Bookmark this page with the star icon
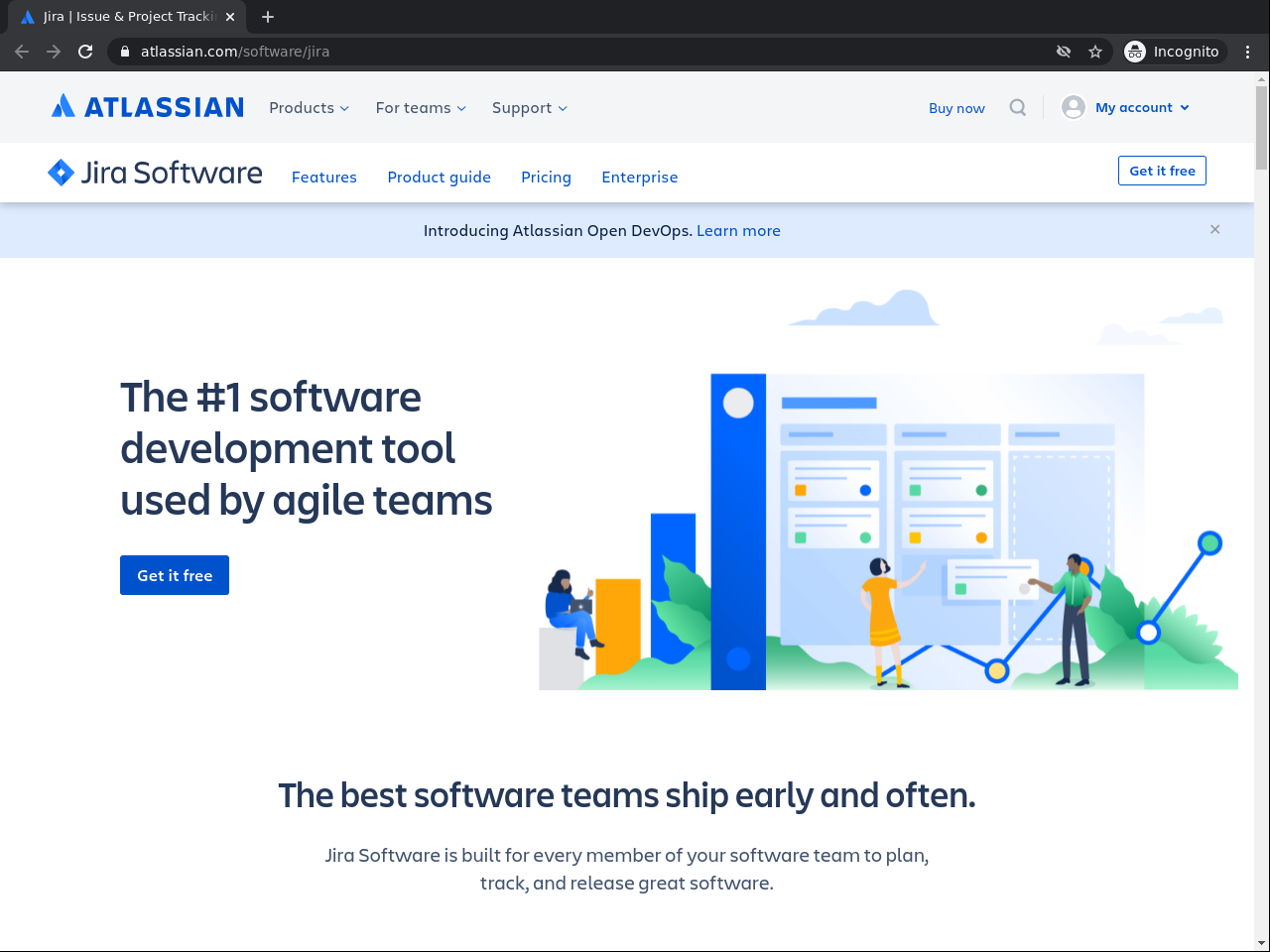 (1095, 52)
